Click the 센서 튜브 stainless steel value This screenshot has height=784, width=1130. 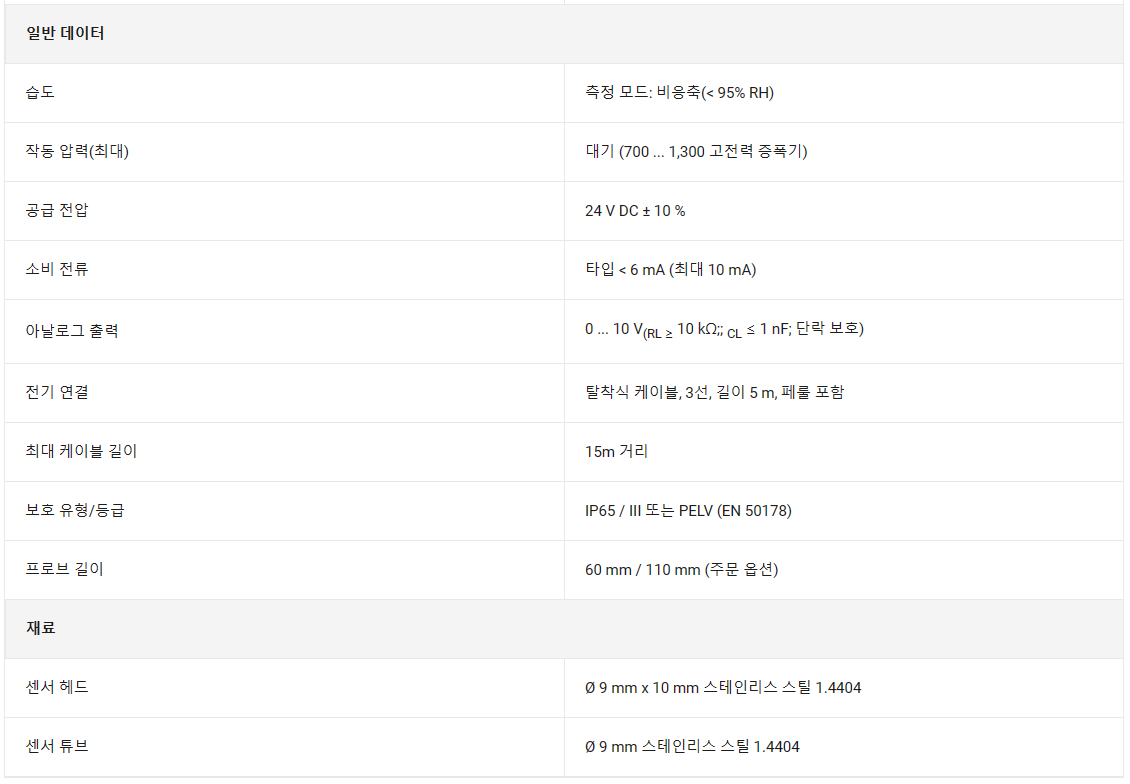692,747
